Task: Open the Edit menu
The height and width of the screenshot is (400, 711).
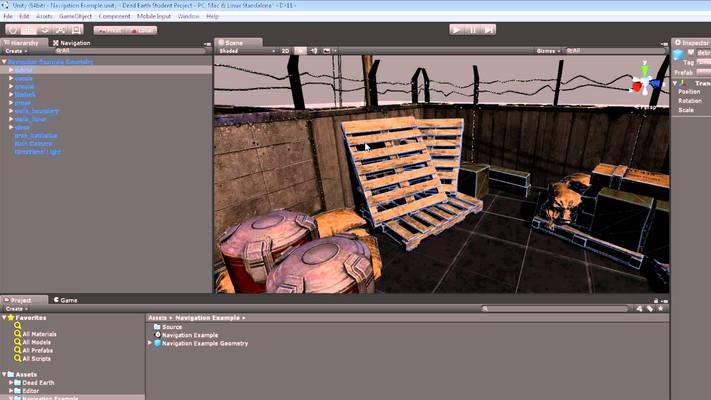Action: click(24, 16)
